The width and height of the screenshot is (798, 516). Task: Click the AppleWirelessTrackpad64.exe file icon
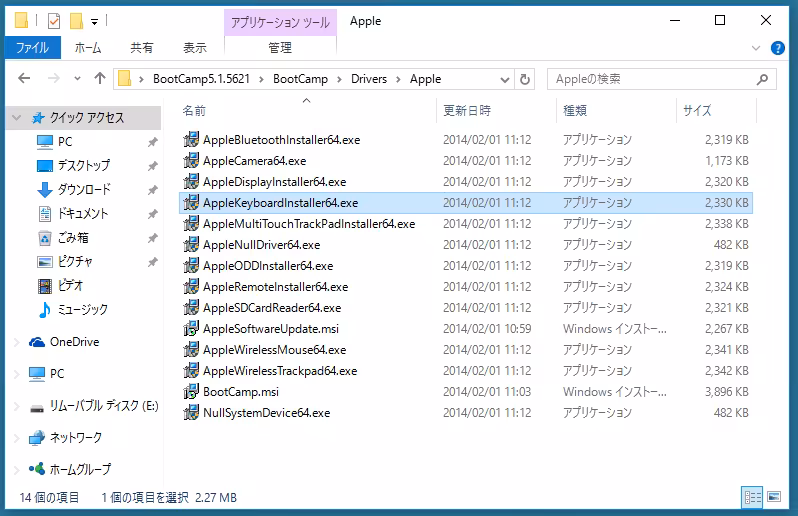pos(191,370)
